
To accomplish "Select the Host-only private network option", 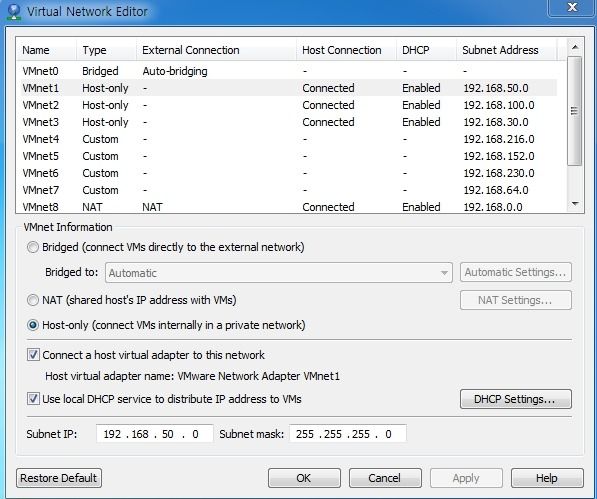I will (33, 325).
